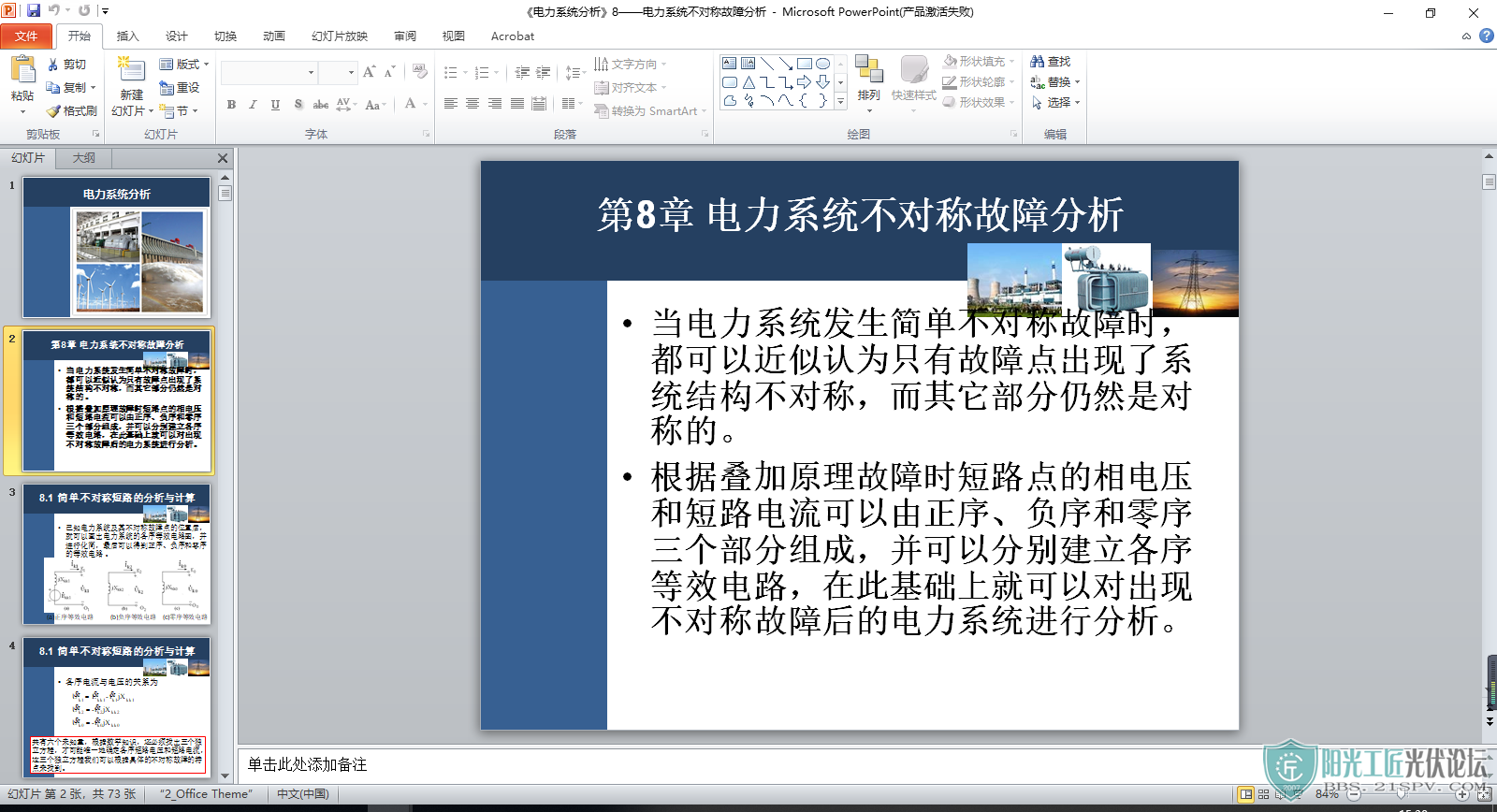The image size is (1497, 812).
Task: Click the Paste (粘贴) clipboard icon
Action: (x=22, y=70)
